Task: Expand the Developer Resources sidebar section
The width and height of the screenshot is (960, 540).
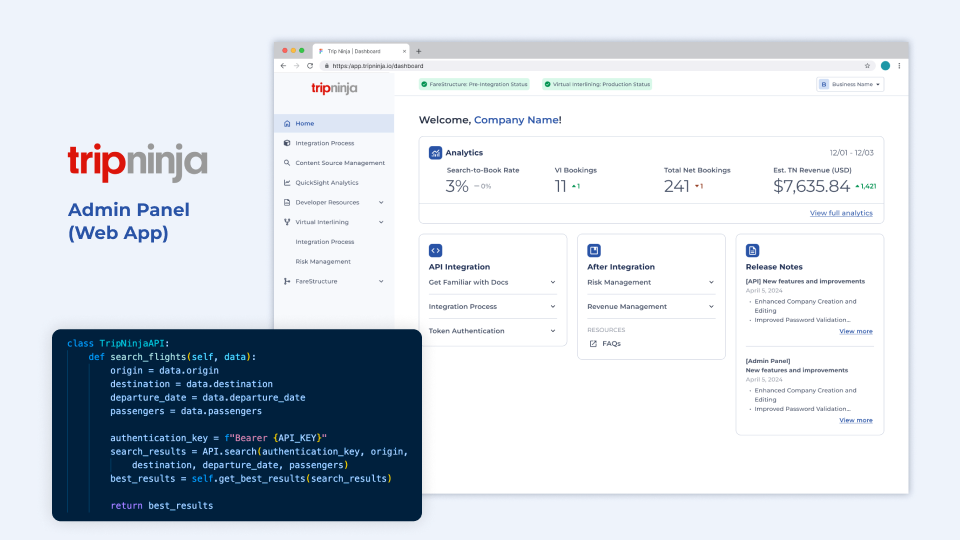Action: click(x=381, y=202)
